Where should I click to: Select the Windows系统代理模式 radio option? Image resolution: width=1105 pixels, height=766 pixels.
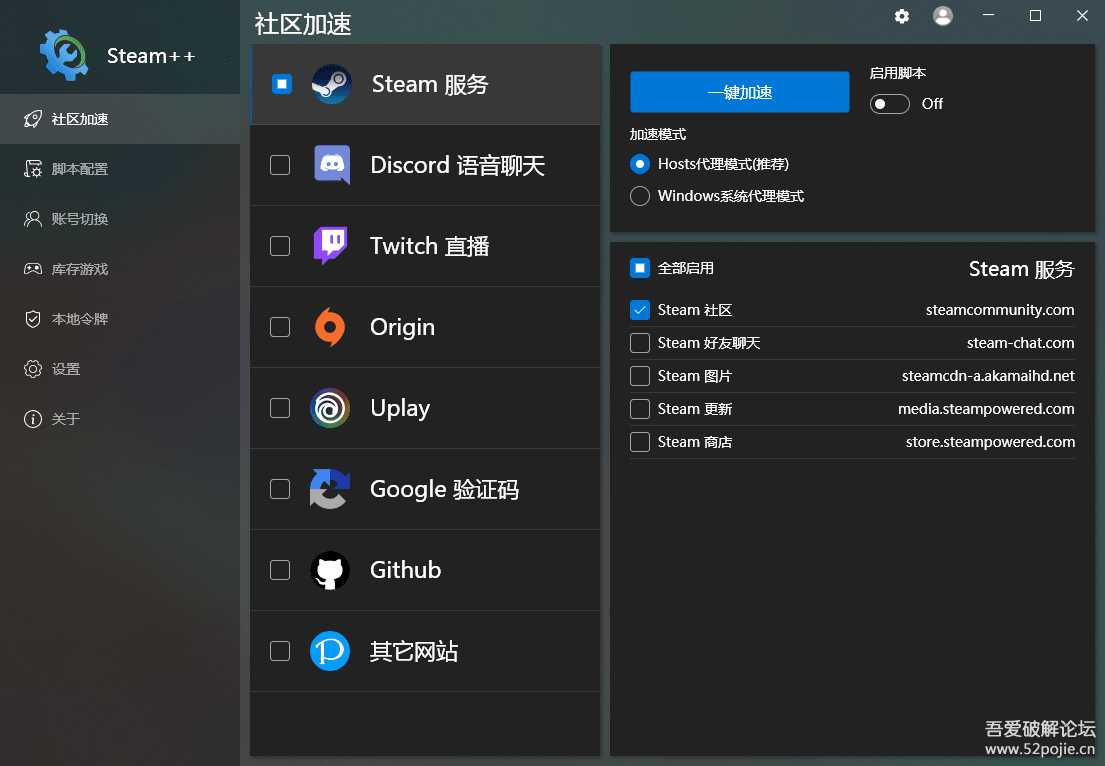click(x=640, y=196)
